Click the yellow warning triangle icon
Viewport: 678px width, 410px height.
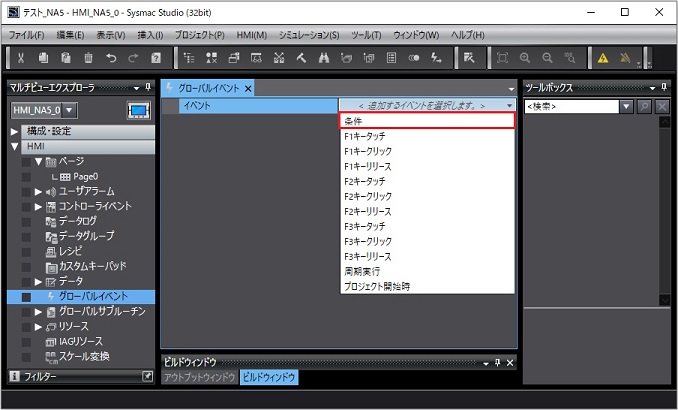click(604, 59)
